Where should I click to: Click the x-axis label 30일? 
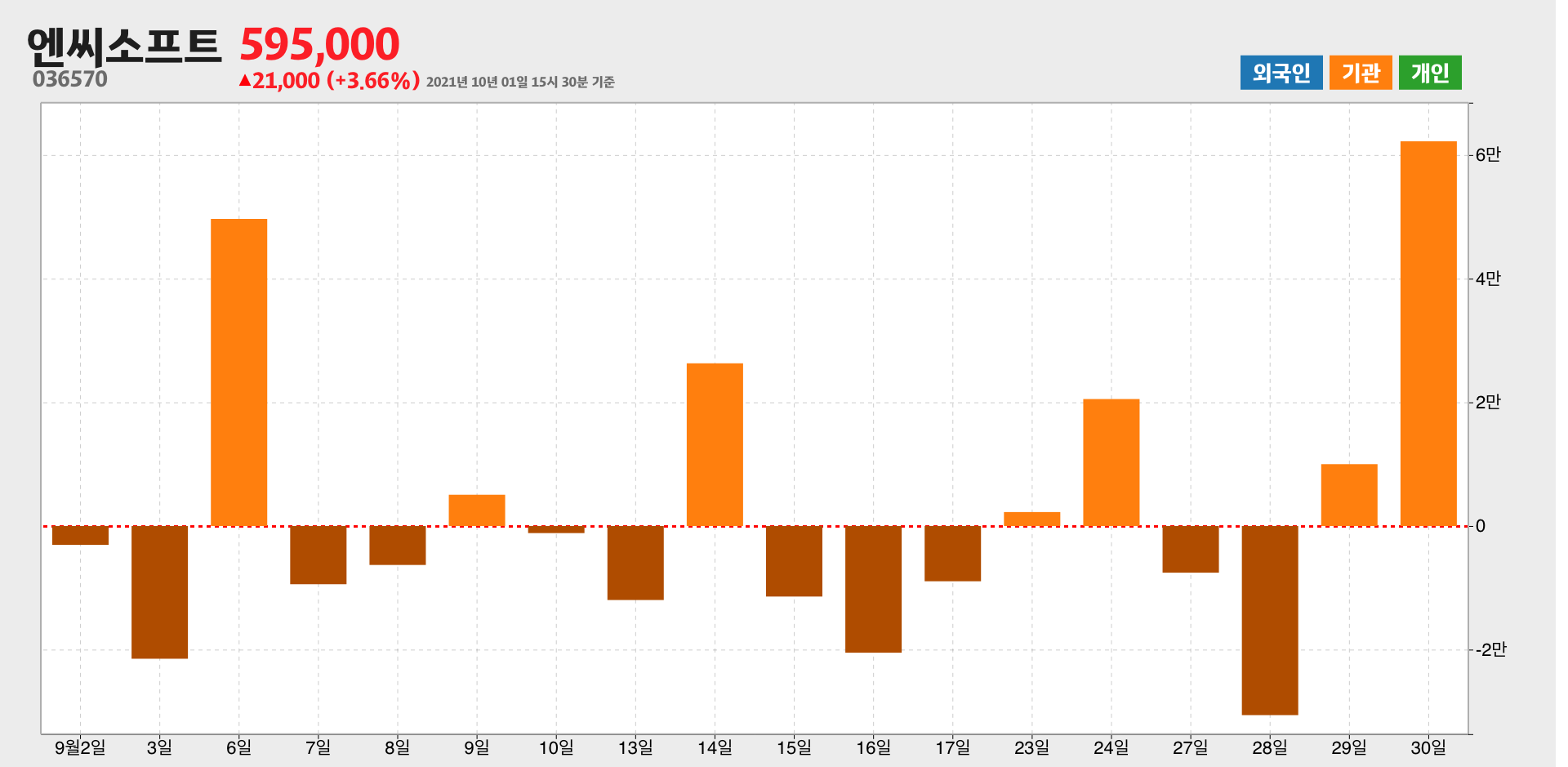point(1428,747)
